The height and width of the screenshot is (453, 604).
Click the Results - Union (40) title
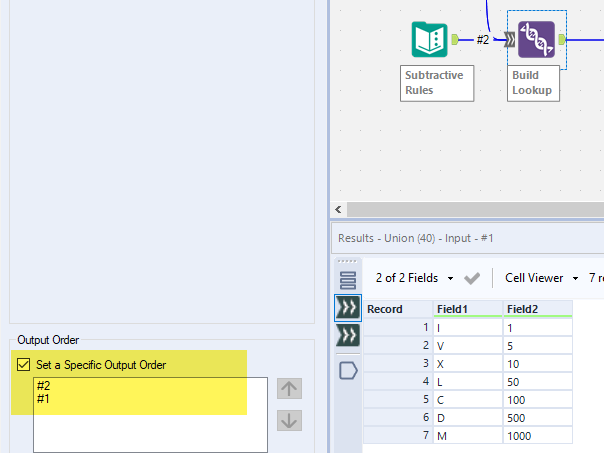coord(416,238)
